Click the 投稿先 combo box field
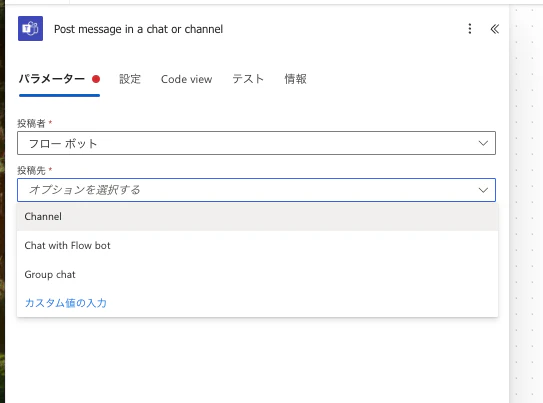The image size is (543, 403). 256,190
